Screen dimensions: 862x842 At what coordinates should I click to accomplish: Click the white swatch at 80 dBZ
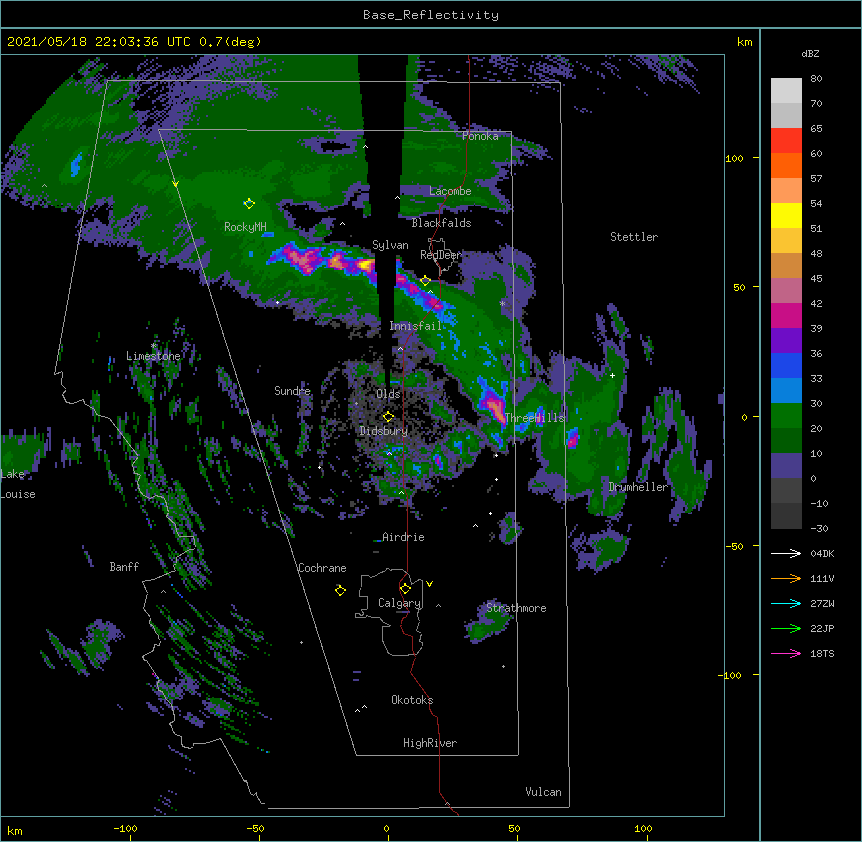(x=786, y=91)
